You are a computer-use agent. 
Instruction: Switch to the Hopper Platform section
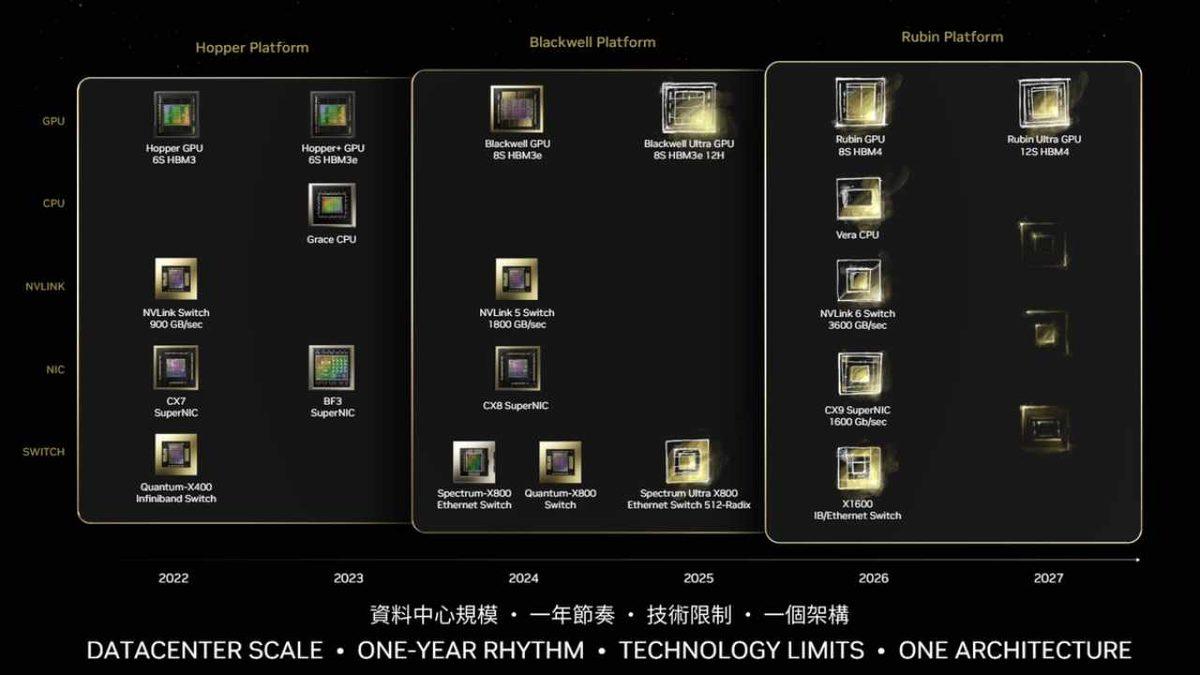point(251,46)
